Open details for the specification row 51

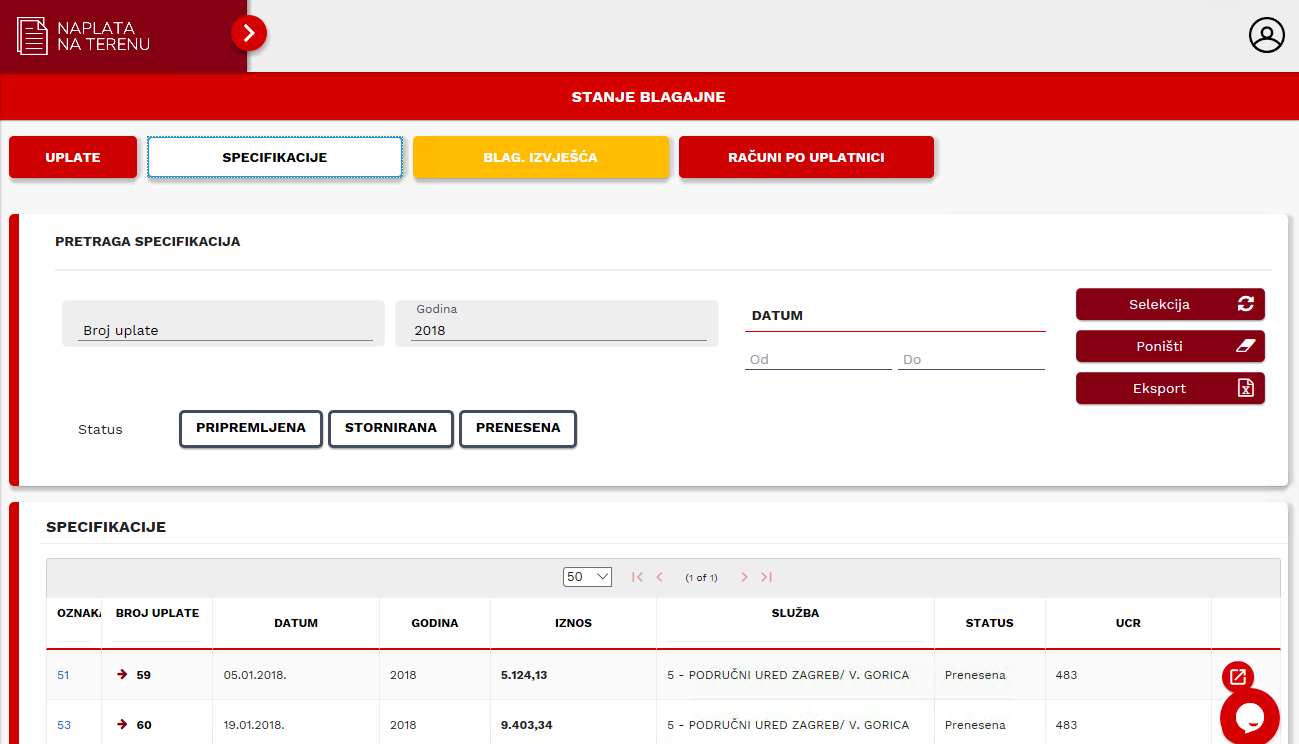pyautogui.click(x=1237, y=676)
